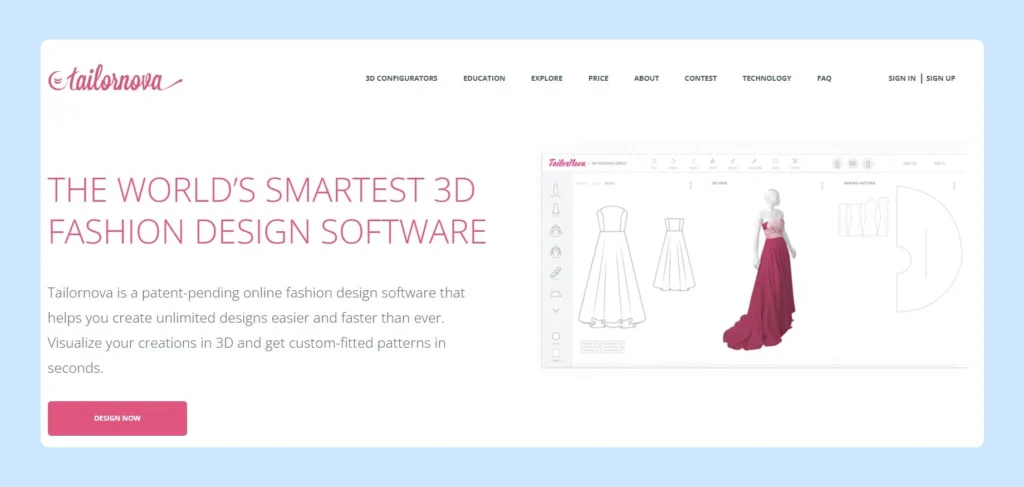Select the collar shape icon in sidebar

tap(556, 293)
